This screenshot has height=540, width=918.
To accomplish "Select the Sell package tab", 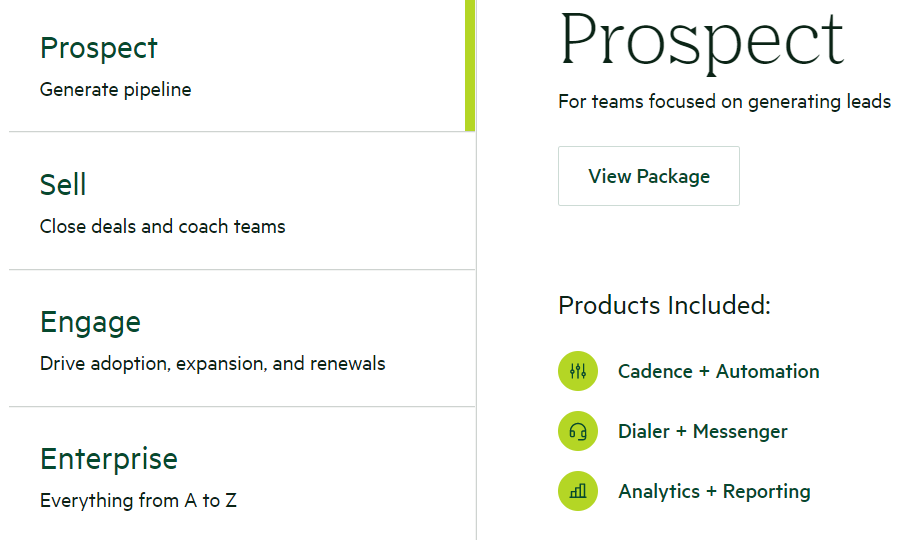I will (242, 201).
